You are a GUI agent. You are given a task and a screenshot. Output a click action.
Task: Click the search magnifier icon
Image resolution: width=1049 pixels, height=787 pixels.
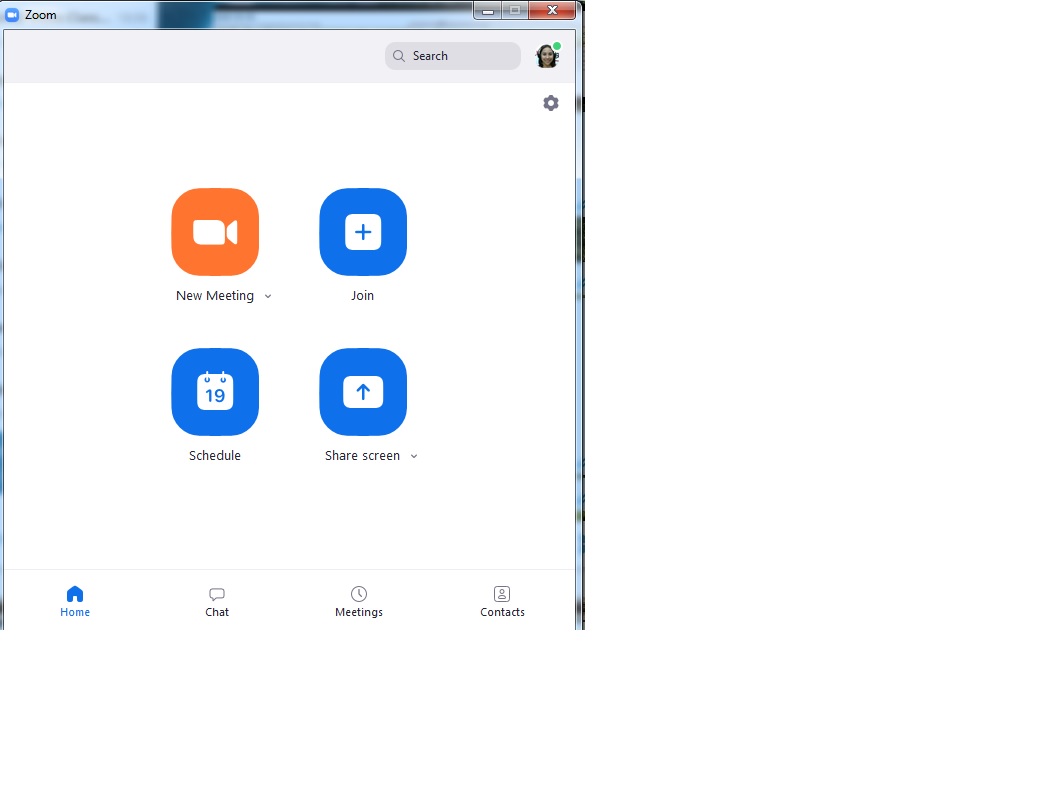pos(399,56)
